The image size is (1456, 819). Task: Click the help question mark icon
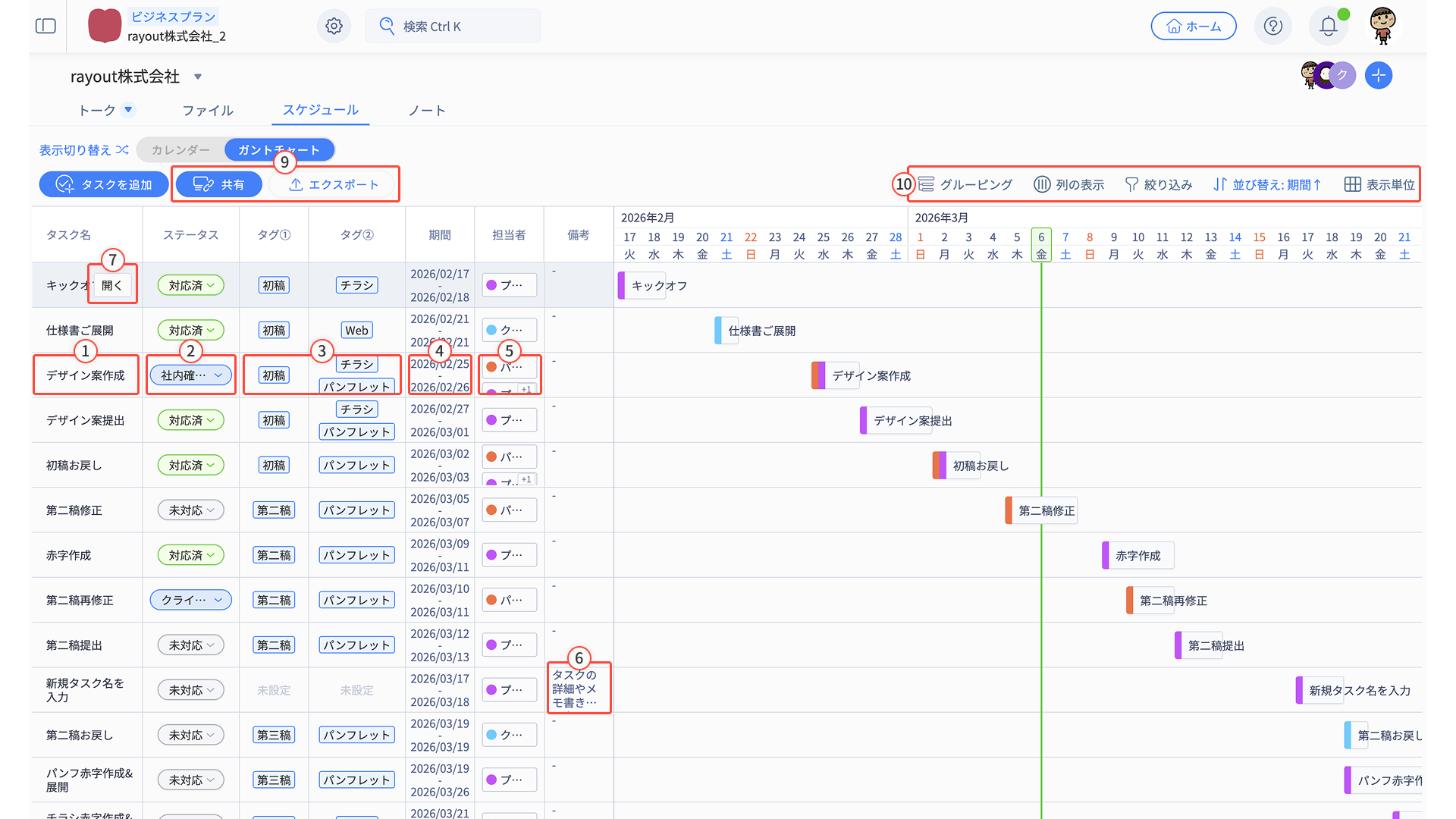[1272, 27]
